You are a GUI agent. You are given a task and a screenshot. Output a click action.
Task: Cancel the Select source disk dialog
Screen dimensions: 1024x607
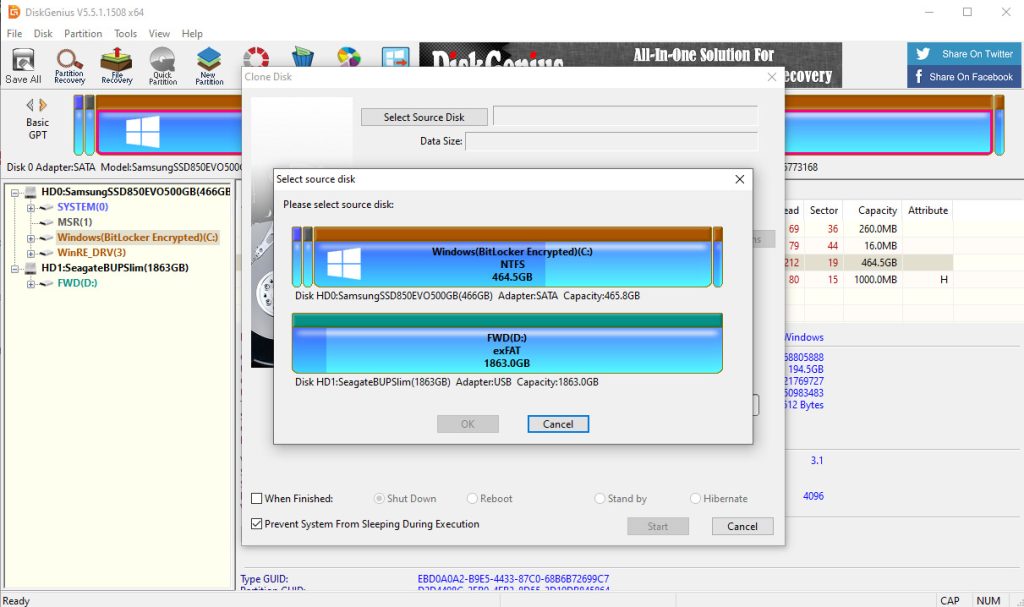click(558, 424)
